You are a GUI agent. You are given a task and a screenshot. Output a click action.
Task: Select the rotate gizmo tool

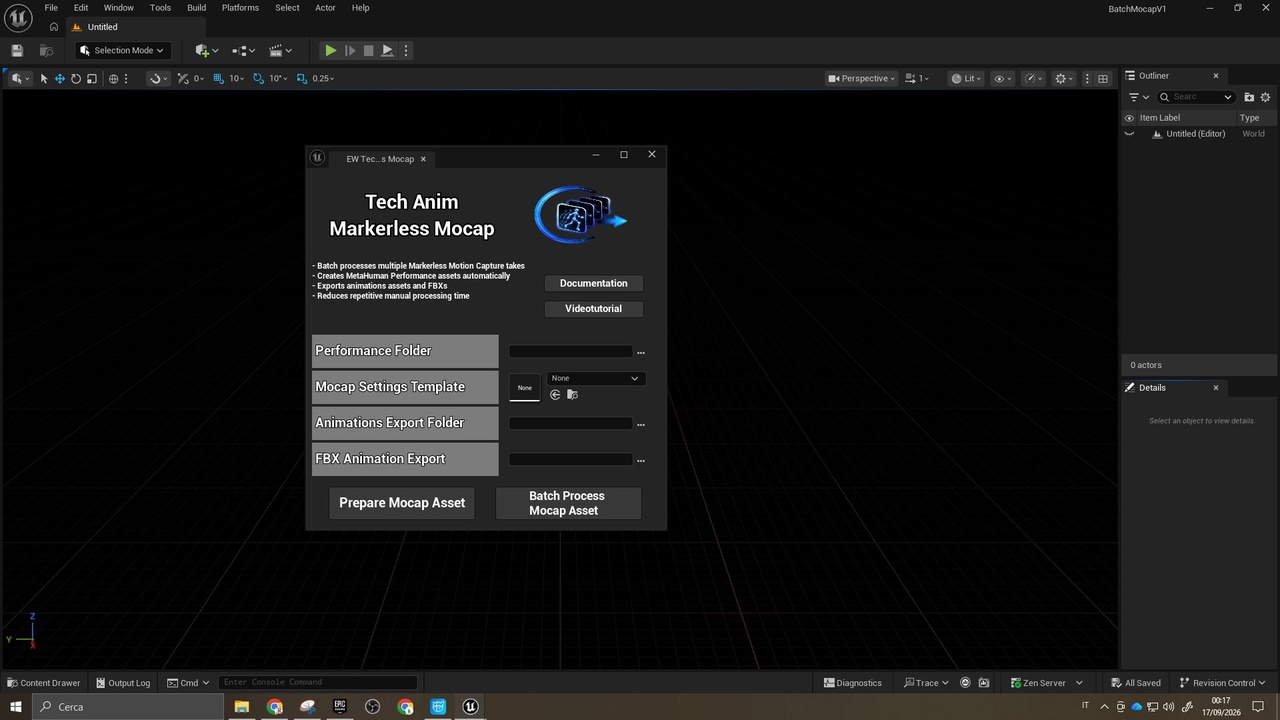coord(76,78)
